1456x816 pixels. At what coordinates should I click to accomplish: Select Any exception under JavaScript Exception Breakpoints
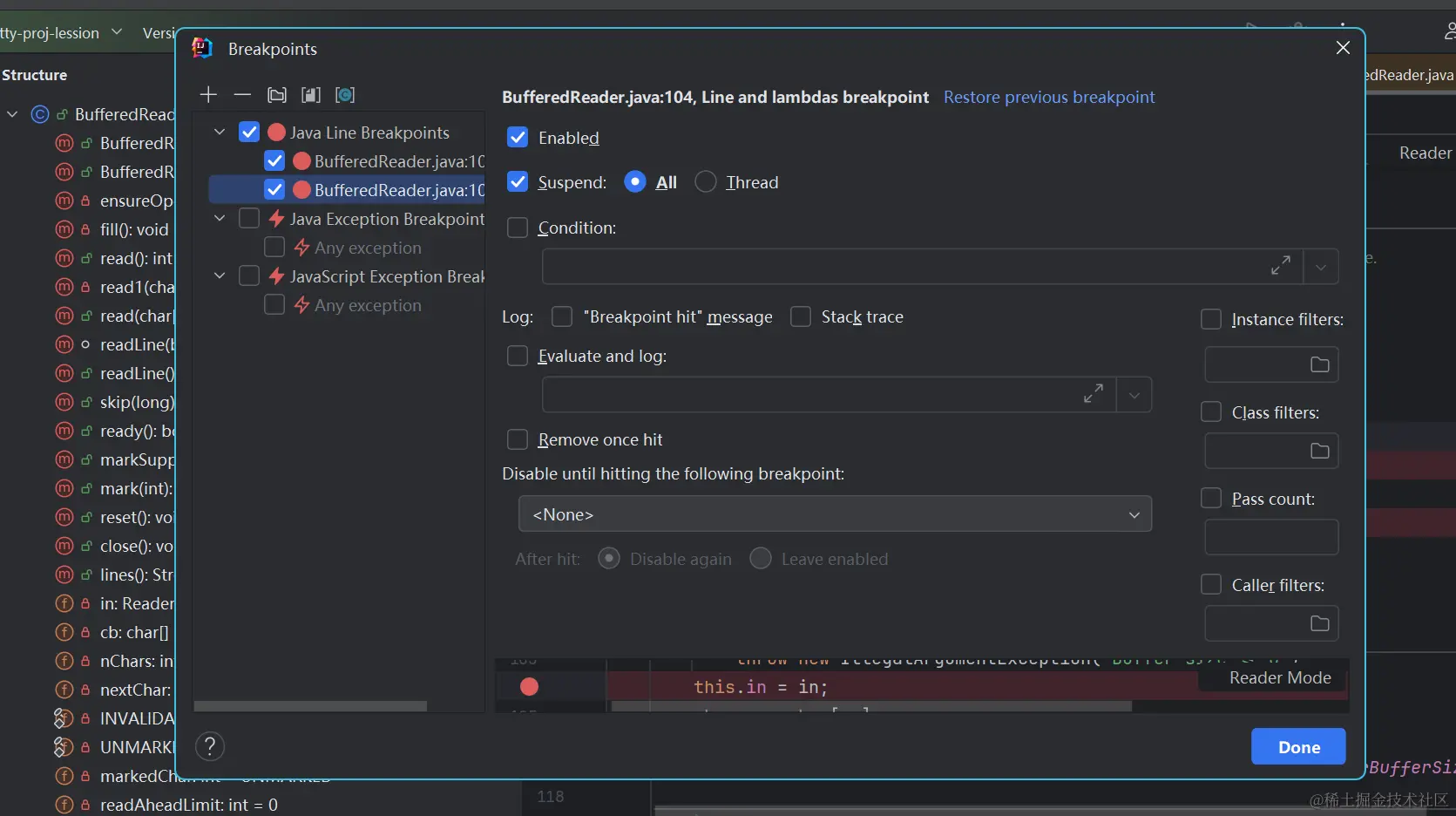click(x=367, y=305)
